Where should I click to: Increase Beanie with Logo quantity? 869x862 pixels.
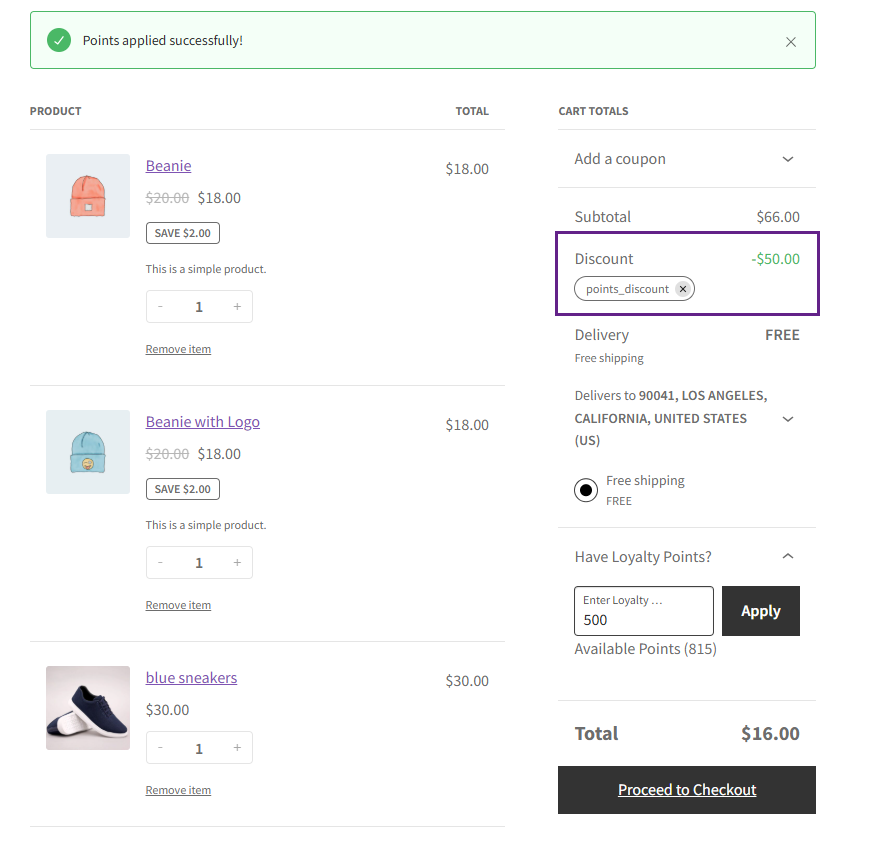237,563
